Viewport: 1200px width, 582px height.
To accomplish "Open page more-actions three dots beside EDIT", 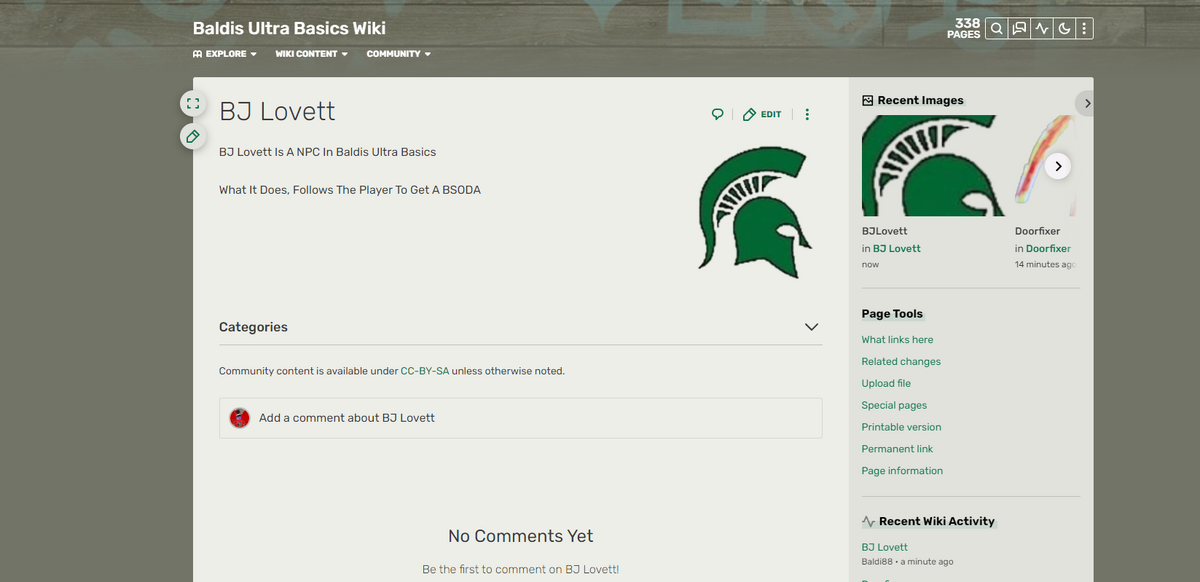I will pos(807,114).
